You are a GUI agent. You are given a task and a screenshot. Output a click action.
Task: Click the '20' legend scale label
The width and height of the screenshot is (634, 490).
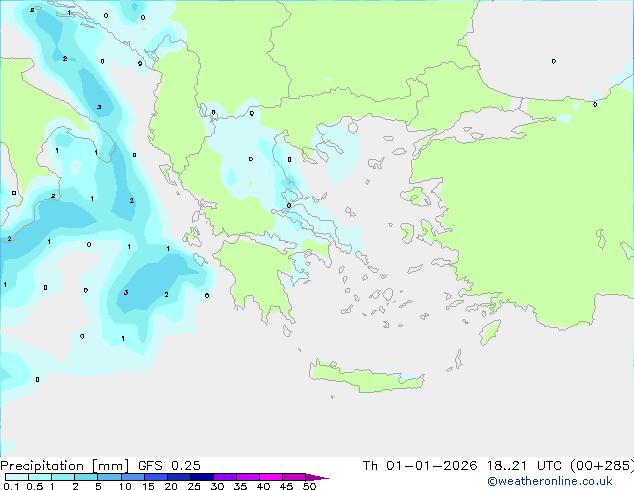pos(171,486)
